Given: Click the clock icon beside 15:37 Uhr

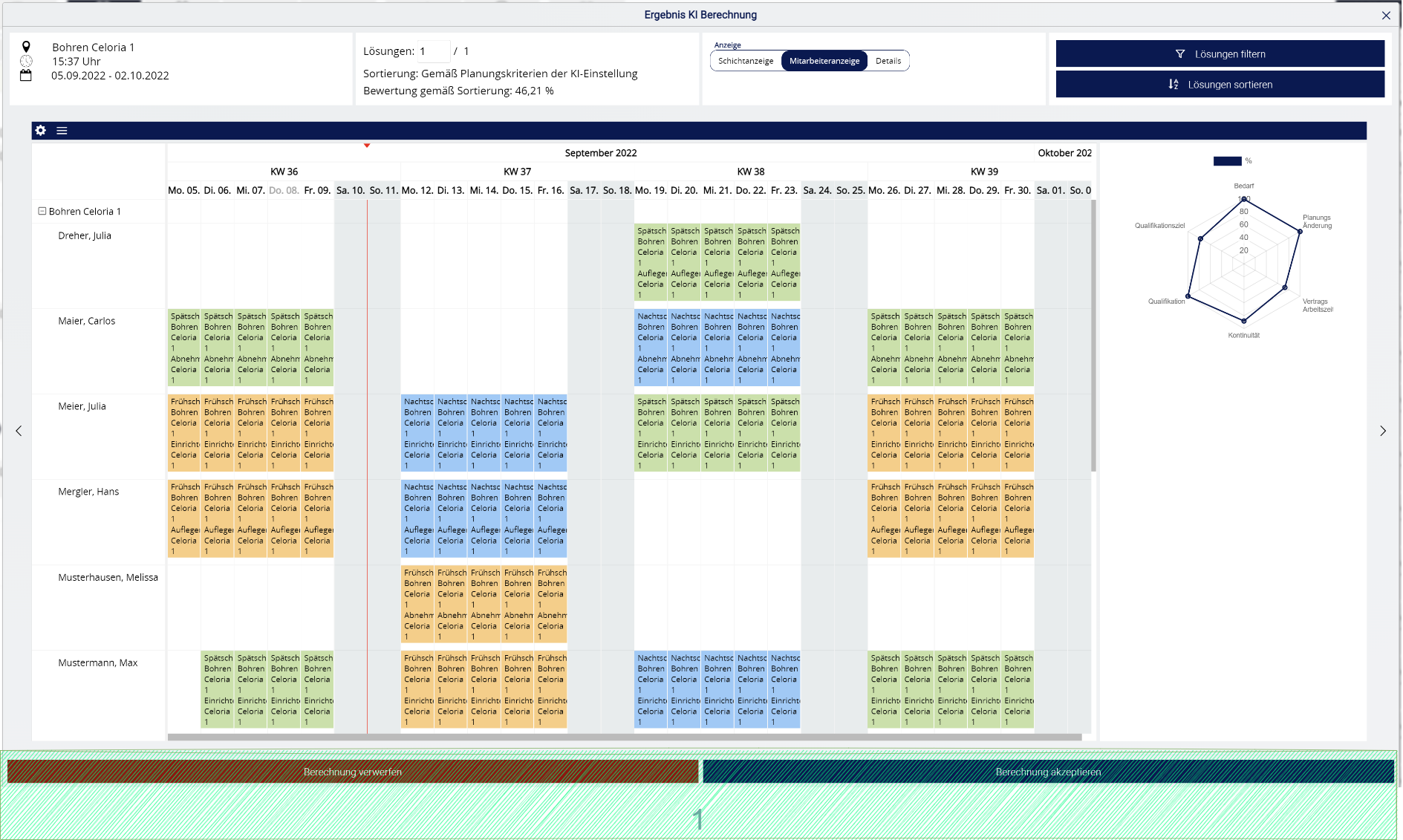Looking at the screenshot, I should pyautogui.click(x=26, y=61).
